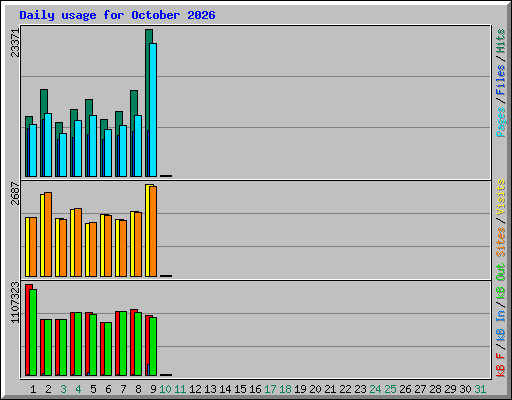
Task: Click day 12 on the axis
Action: 195,389
